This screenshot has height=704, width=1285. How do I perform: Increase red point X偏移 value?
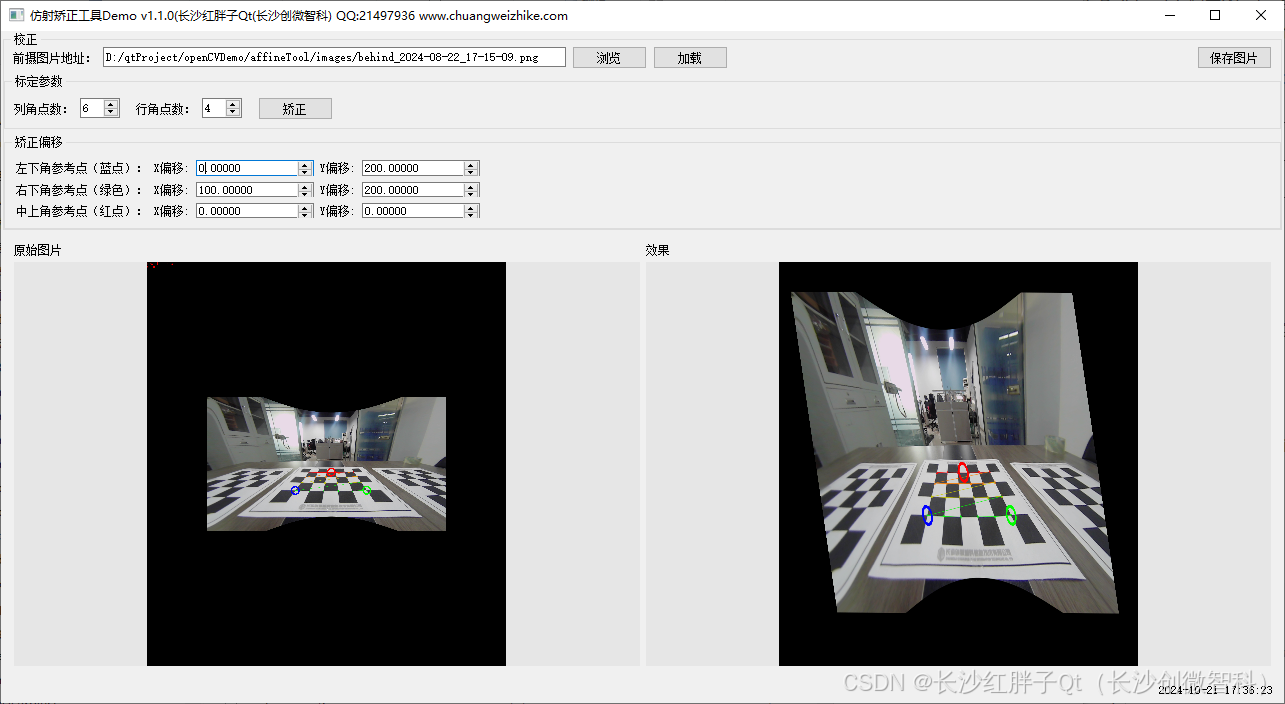[x=306, y=206]
